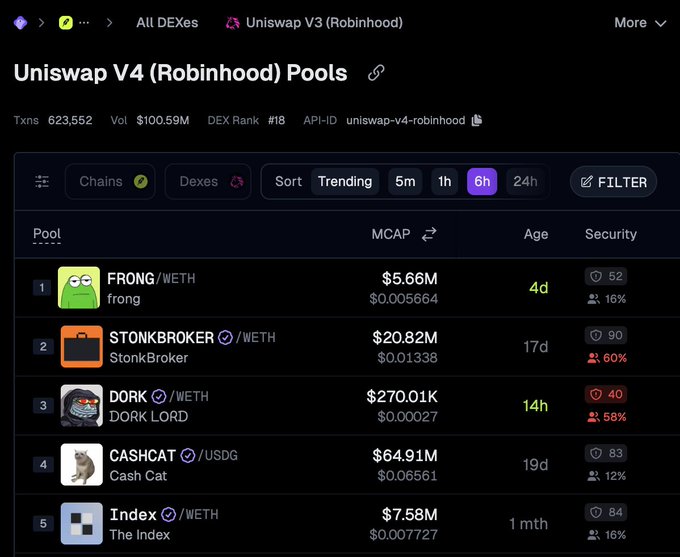Go to All DEXes breadcrumb

tap(167, 23)
